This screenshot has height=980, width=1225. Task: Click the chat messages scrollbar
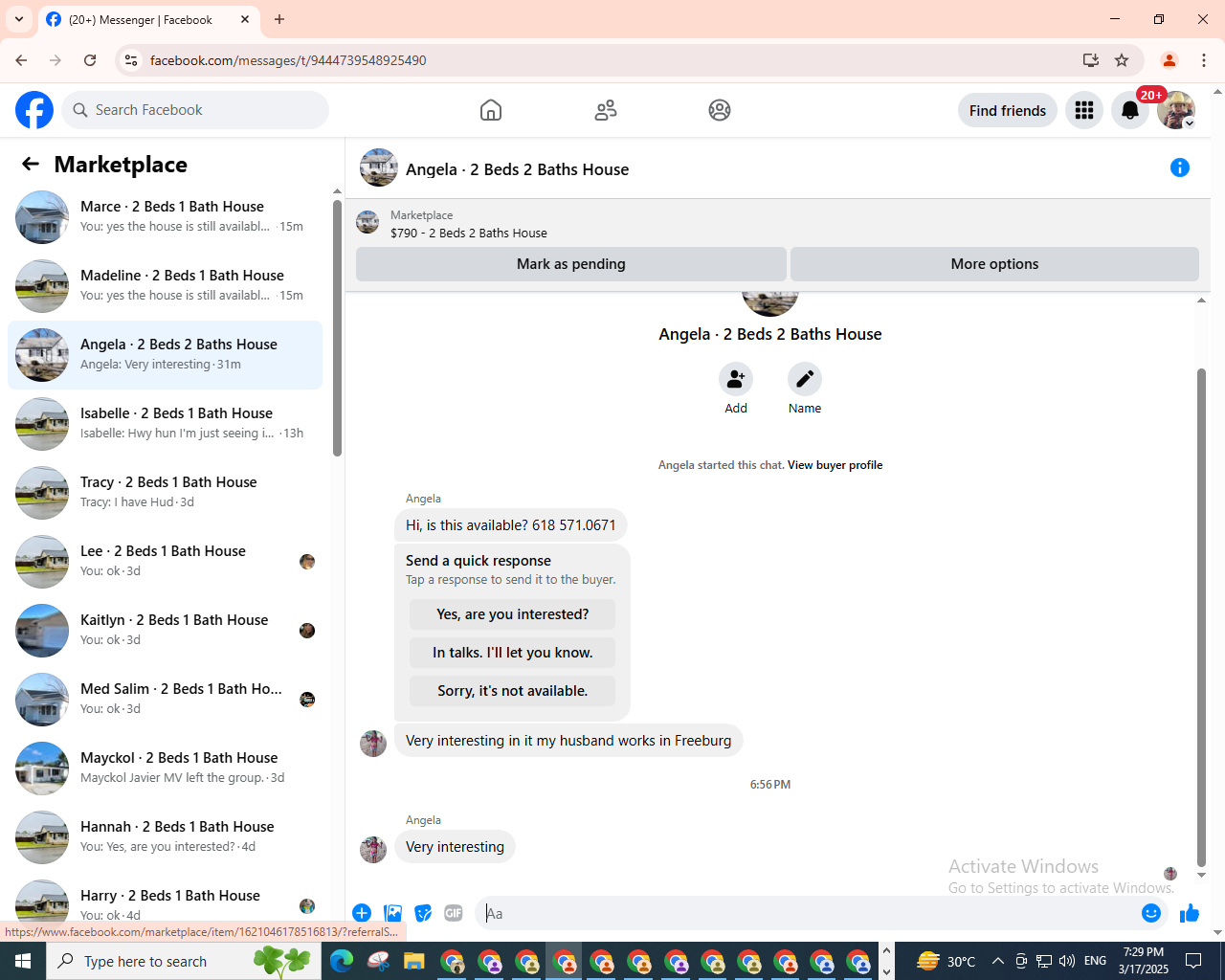(1201, 617)
